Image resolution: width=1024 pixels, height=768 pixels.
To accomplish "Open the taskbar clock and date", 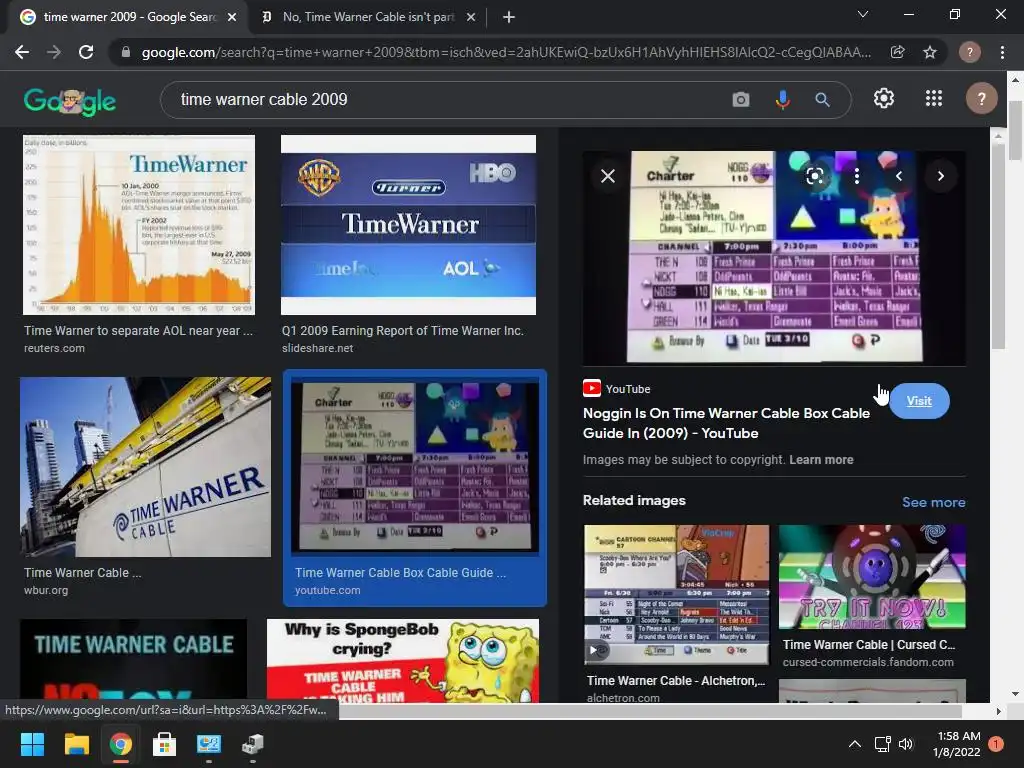I will click(957, 744).
